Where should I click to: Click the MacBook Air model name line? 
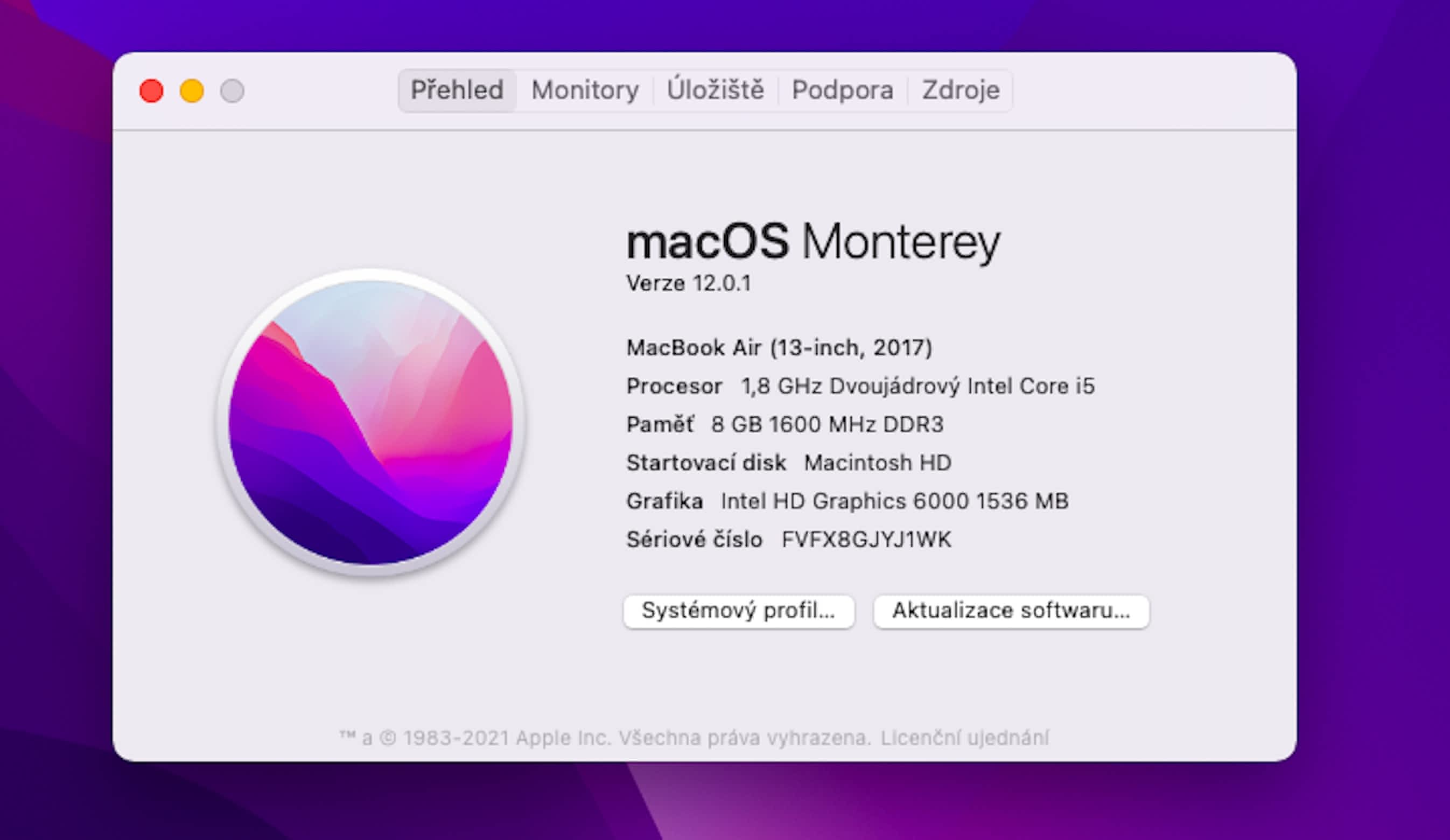pyautogui.click(x=779, y=347)
